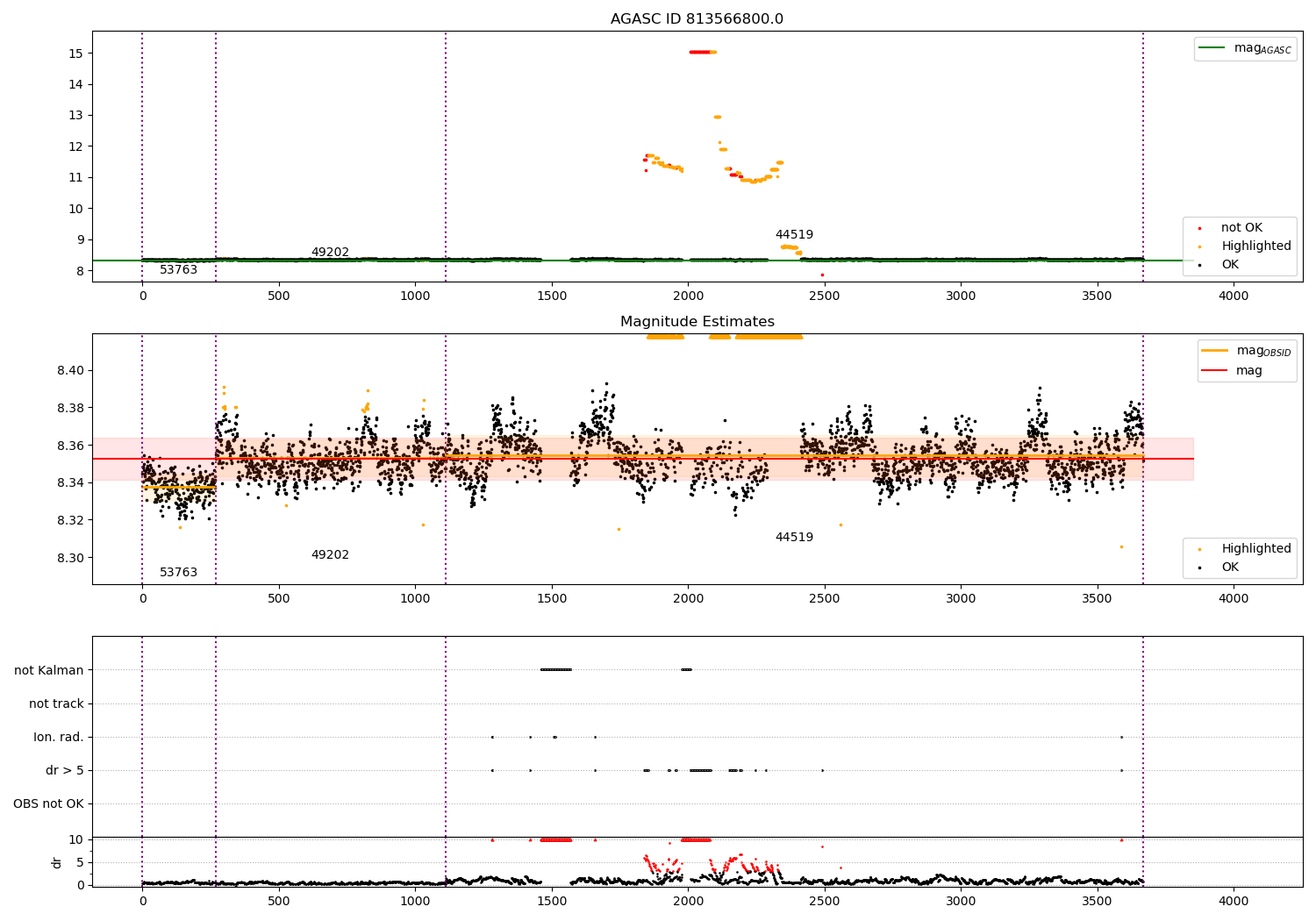This screenshot has height=921, width=1316.
Task: Click the black 'not Kalman' markers near 1500
Action: coord(556,669)
